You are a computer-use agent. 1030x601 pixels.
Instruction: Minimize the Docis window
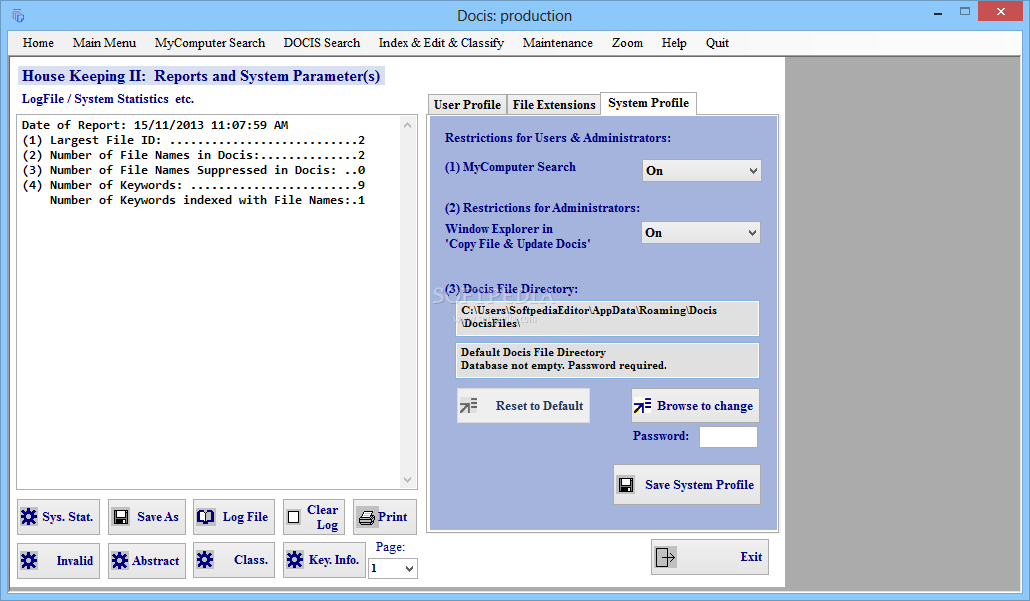tap(937, 12)
